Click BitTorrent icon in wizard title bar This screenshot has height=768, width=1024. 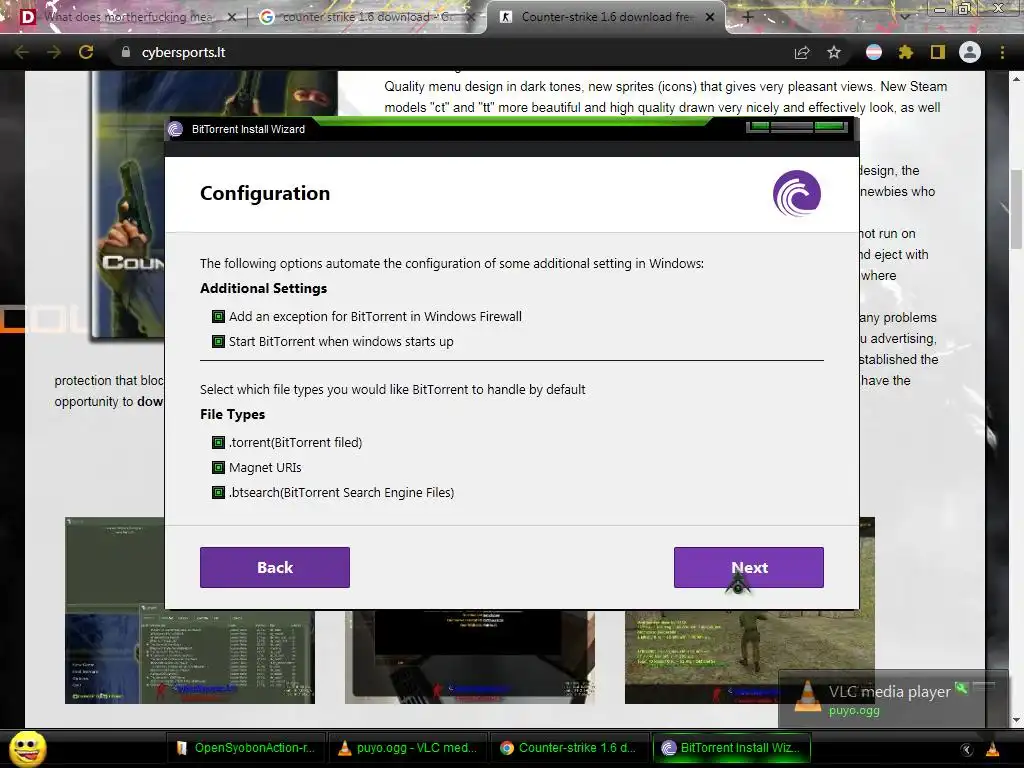point(175,129)
